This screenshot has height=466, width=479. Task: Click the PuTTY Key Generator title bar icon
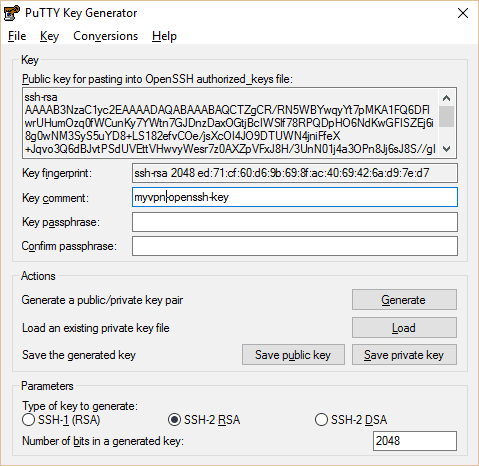tap(12, 13)
